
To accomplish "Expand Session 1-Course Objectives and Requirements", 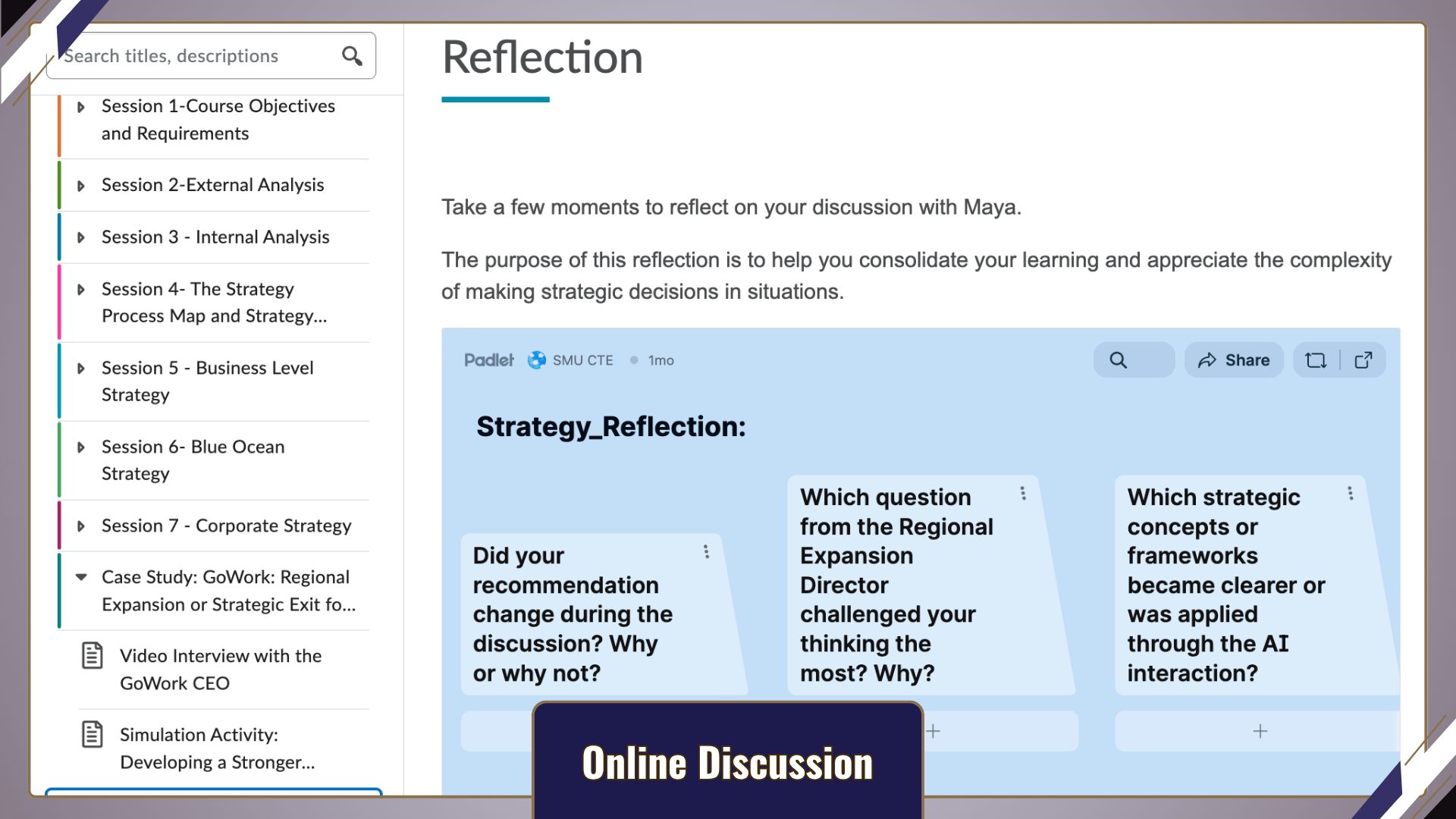I will 81,107.
